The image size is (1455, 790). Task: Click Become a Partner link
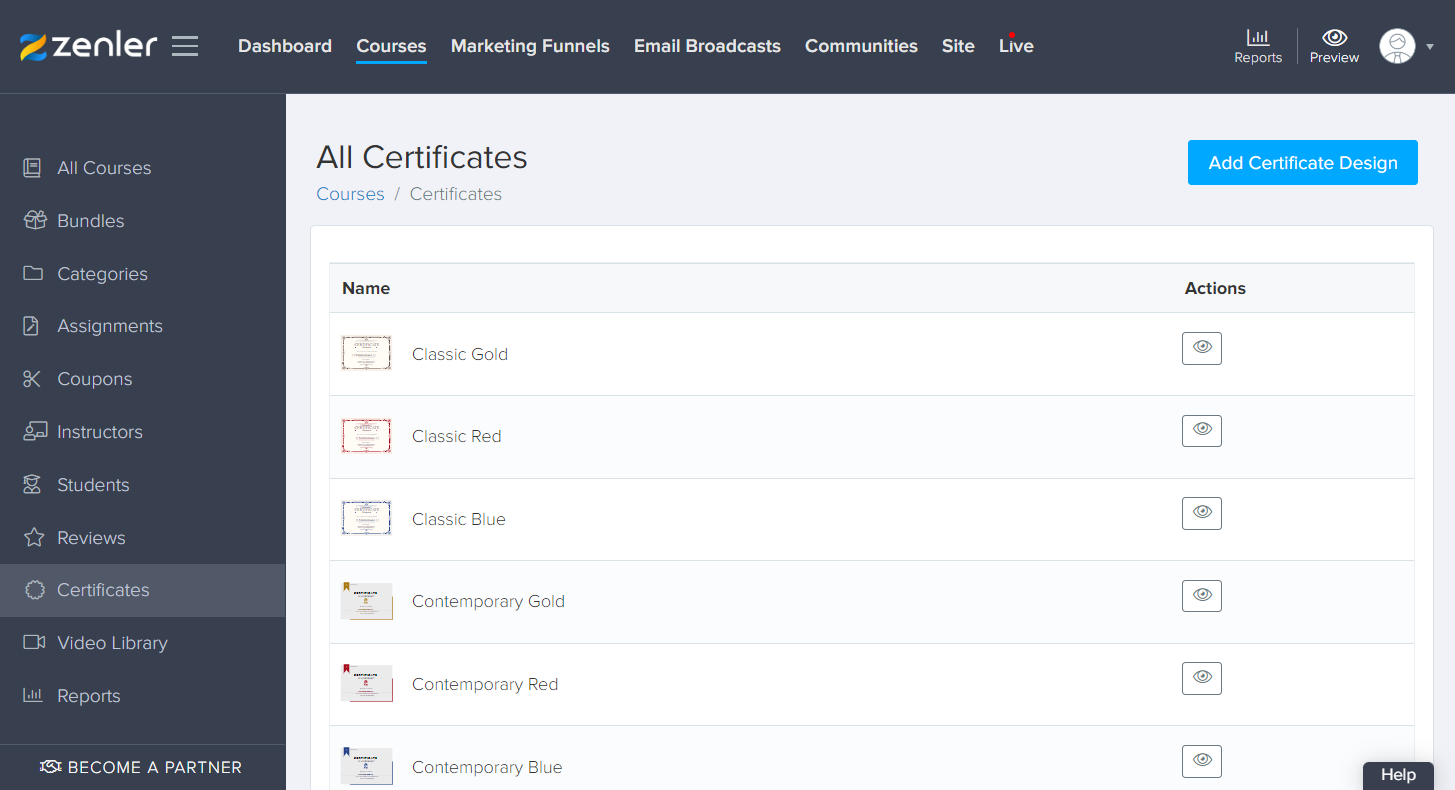141,767
